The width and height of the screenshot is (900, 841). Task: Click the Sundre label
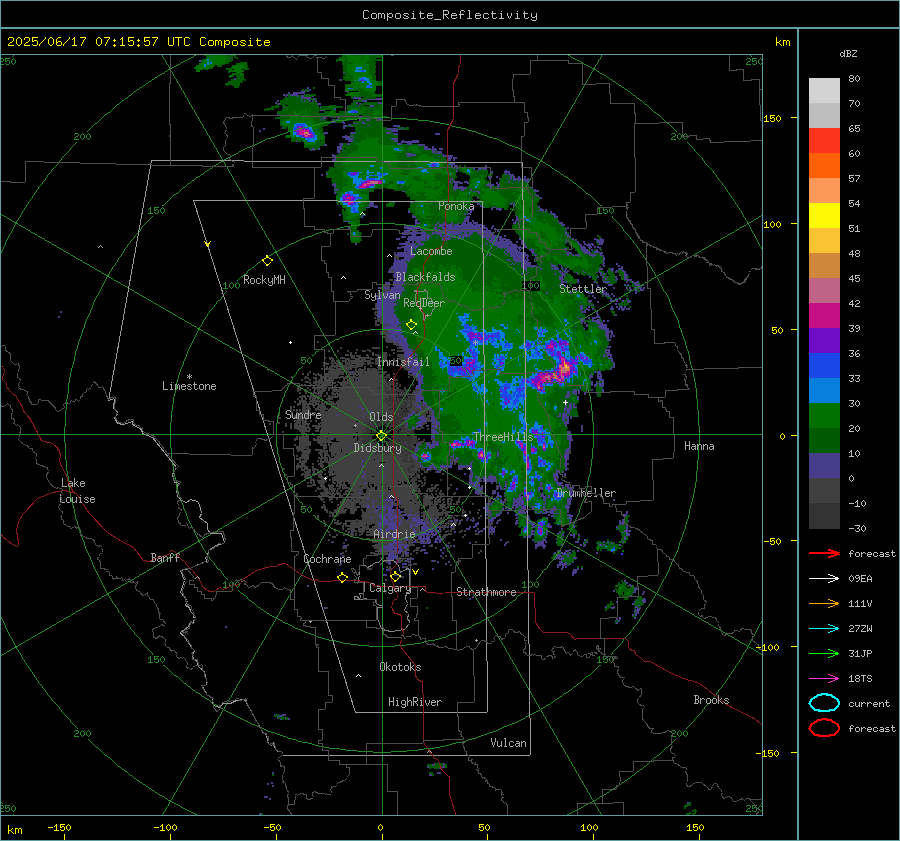pyautogui.click(x=303, y=415)
